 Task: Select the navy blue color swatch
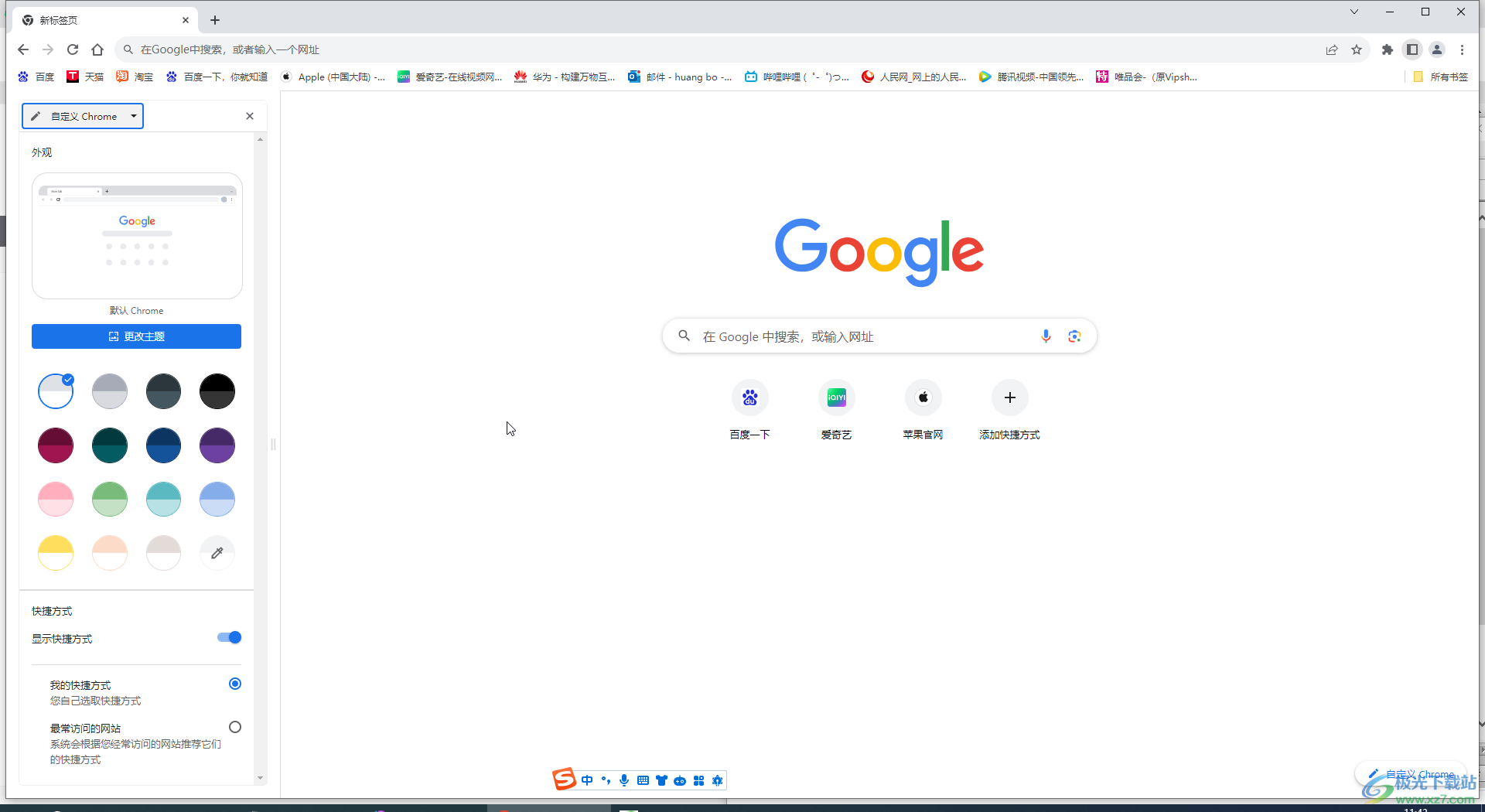[x=163, y=445]
